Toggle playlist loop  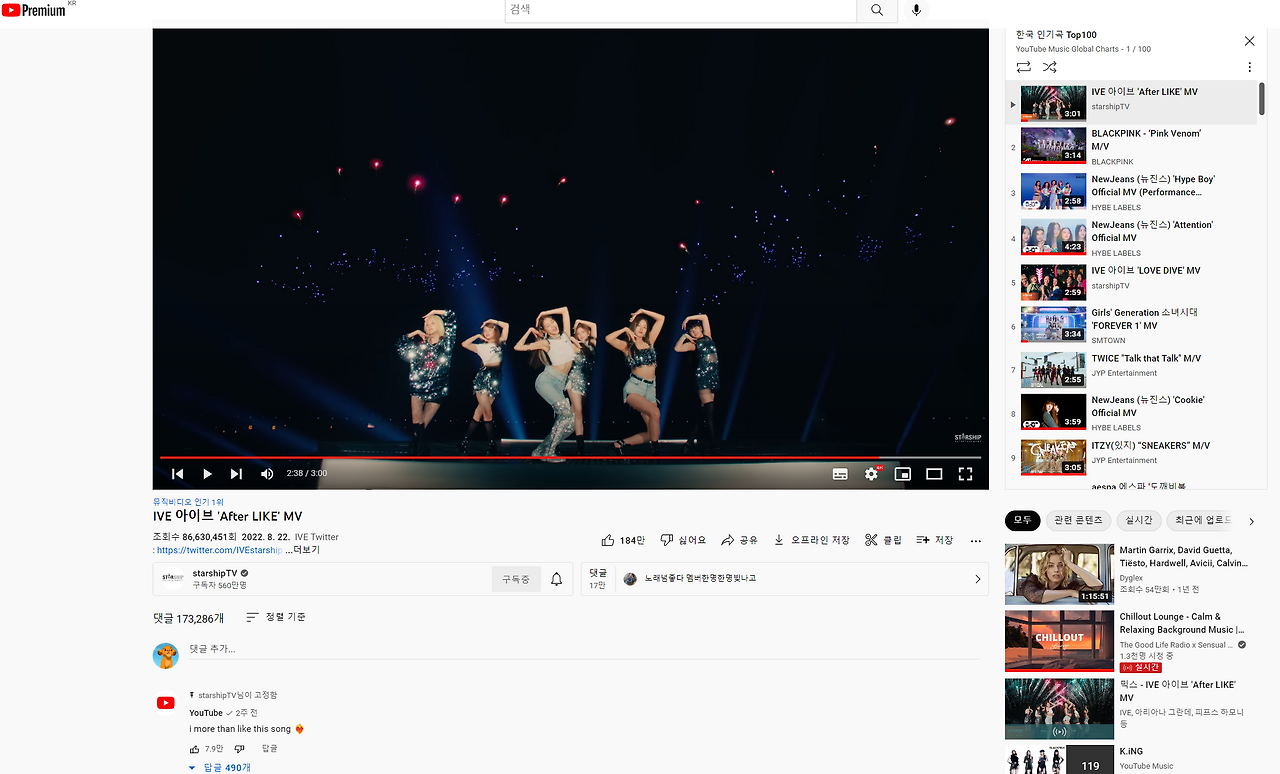(x=1023, y=67)
